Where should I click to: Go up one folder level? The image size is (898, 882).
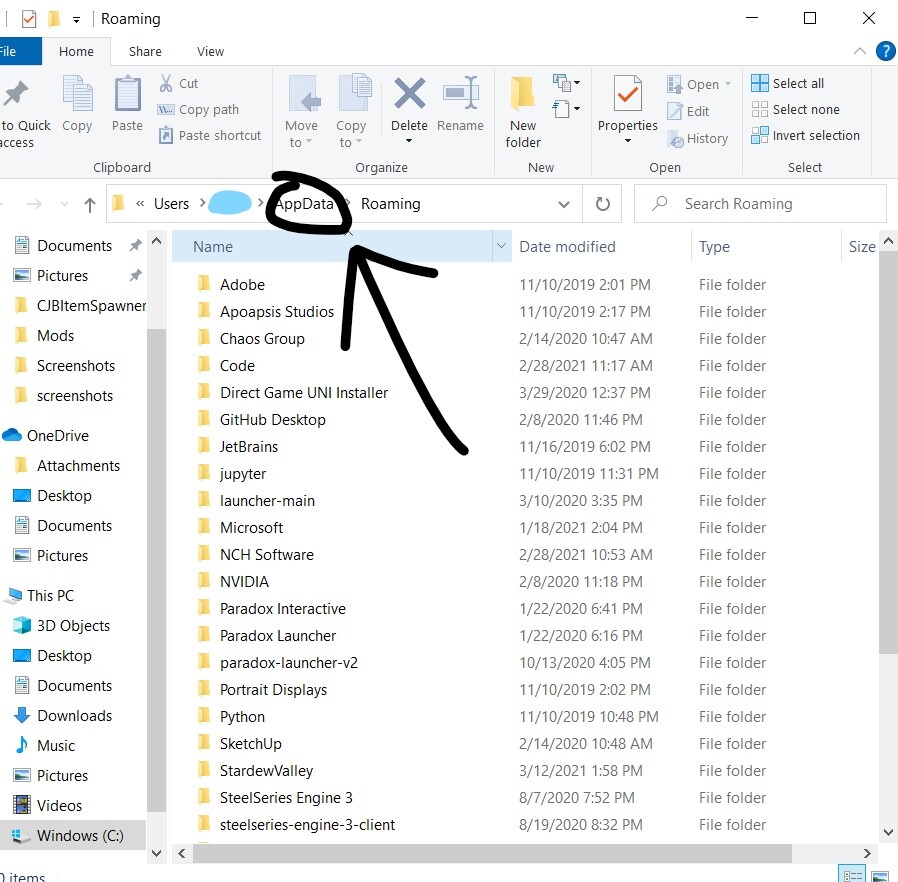pyautogui.click(x=89, y=204)
